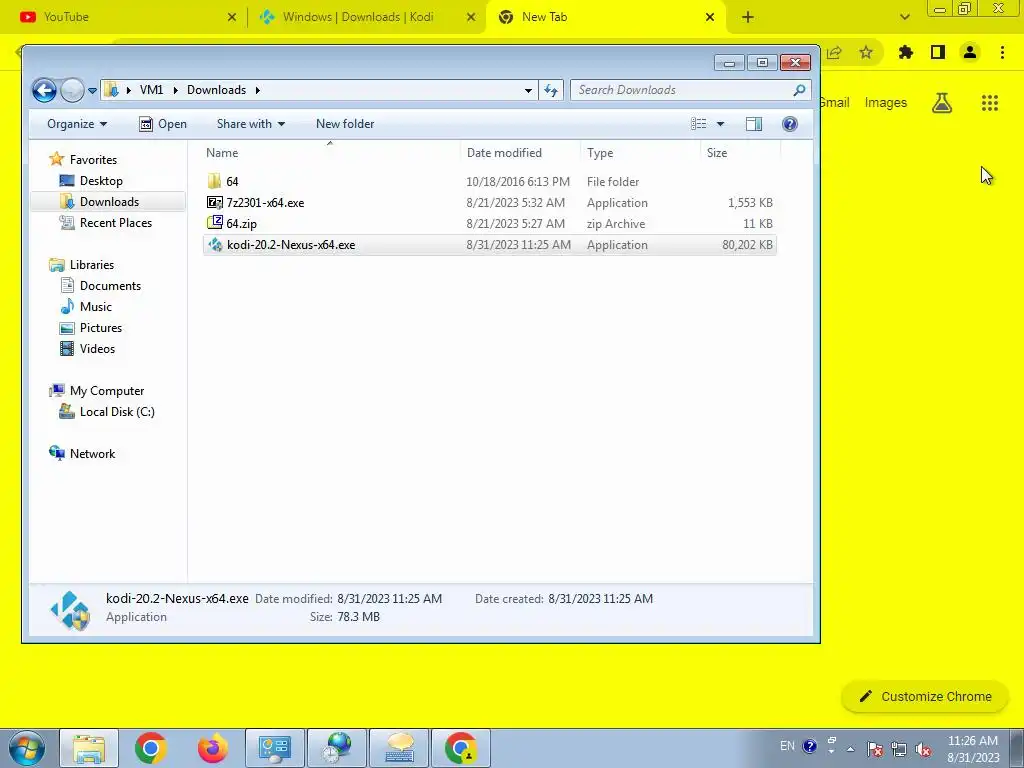1024x768 pixels.
Task: Open Desktop in navigation pane
Action: tap(91, 181)
